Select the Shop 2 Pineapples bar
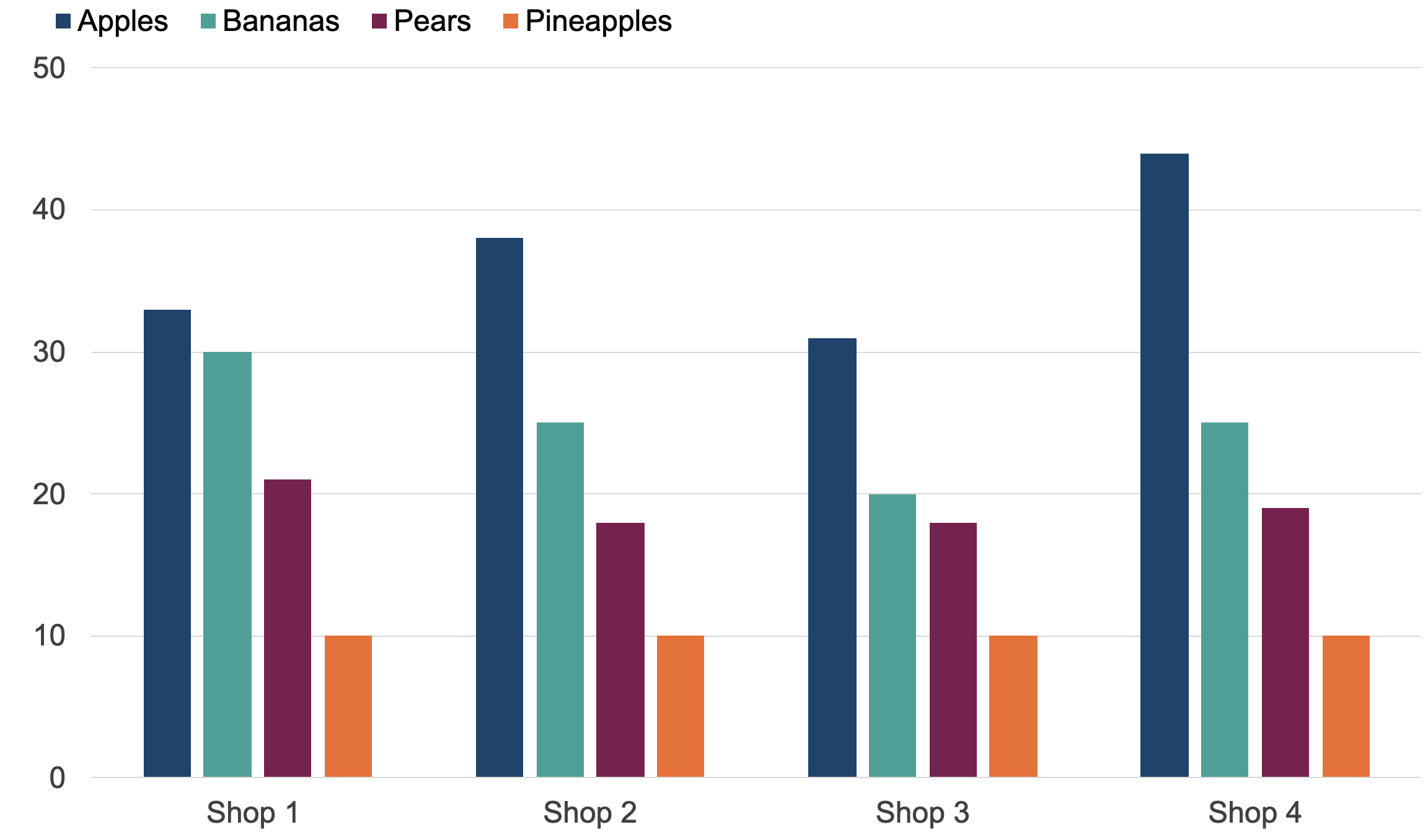This screenshot has width=1428, height=840. pyautogui.click(x=681, y=706)
